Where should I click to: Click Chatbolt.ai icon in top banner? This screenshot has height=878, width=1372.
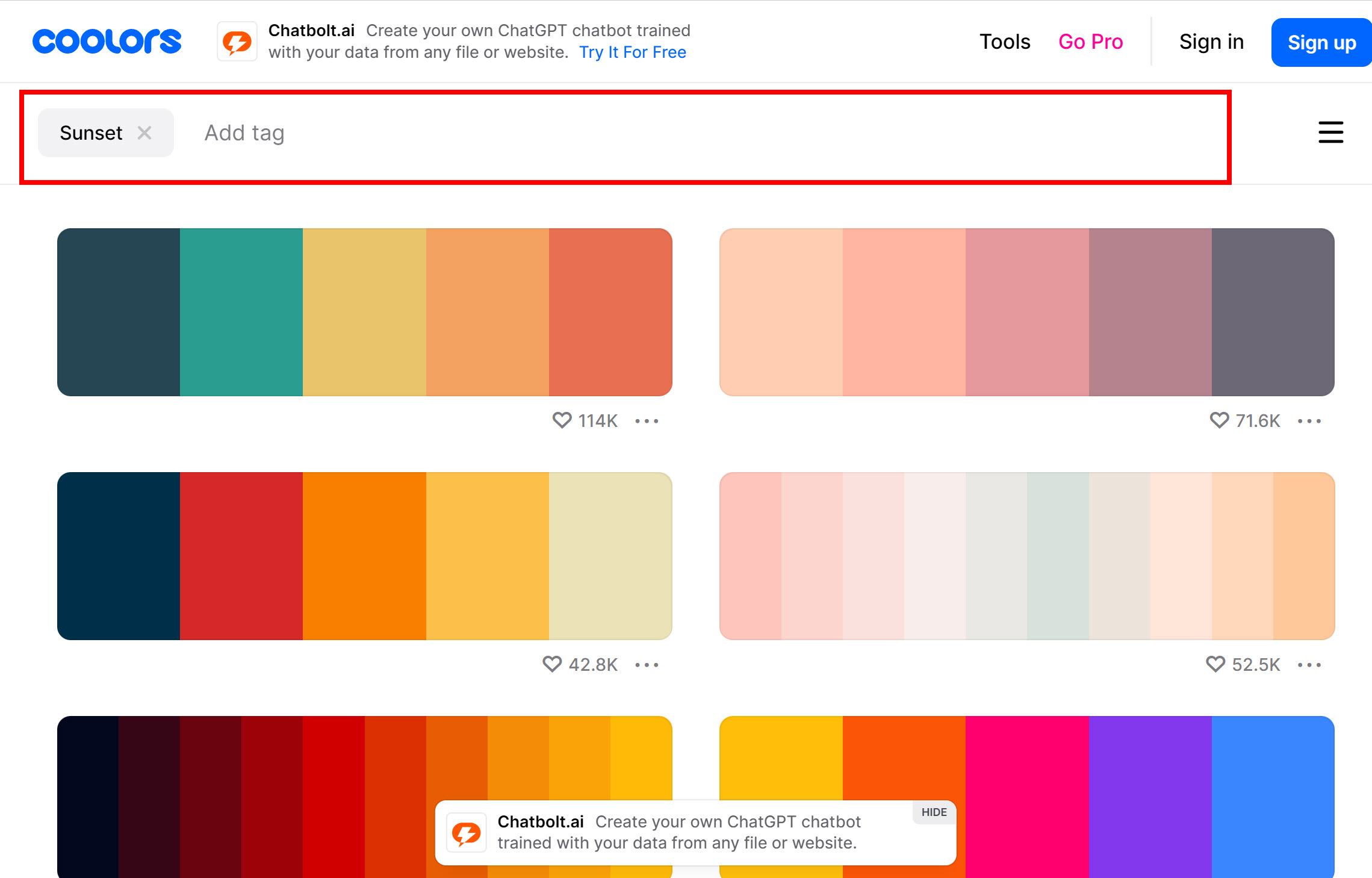coord(237,42)
